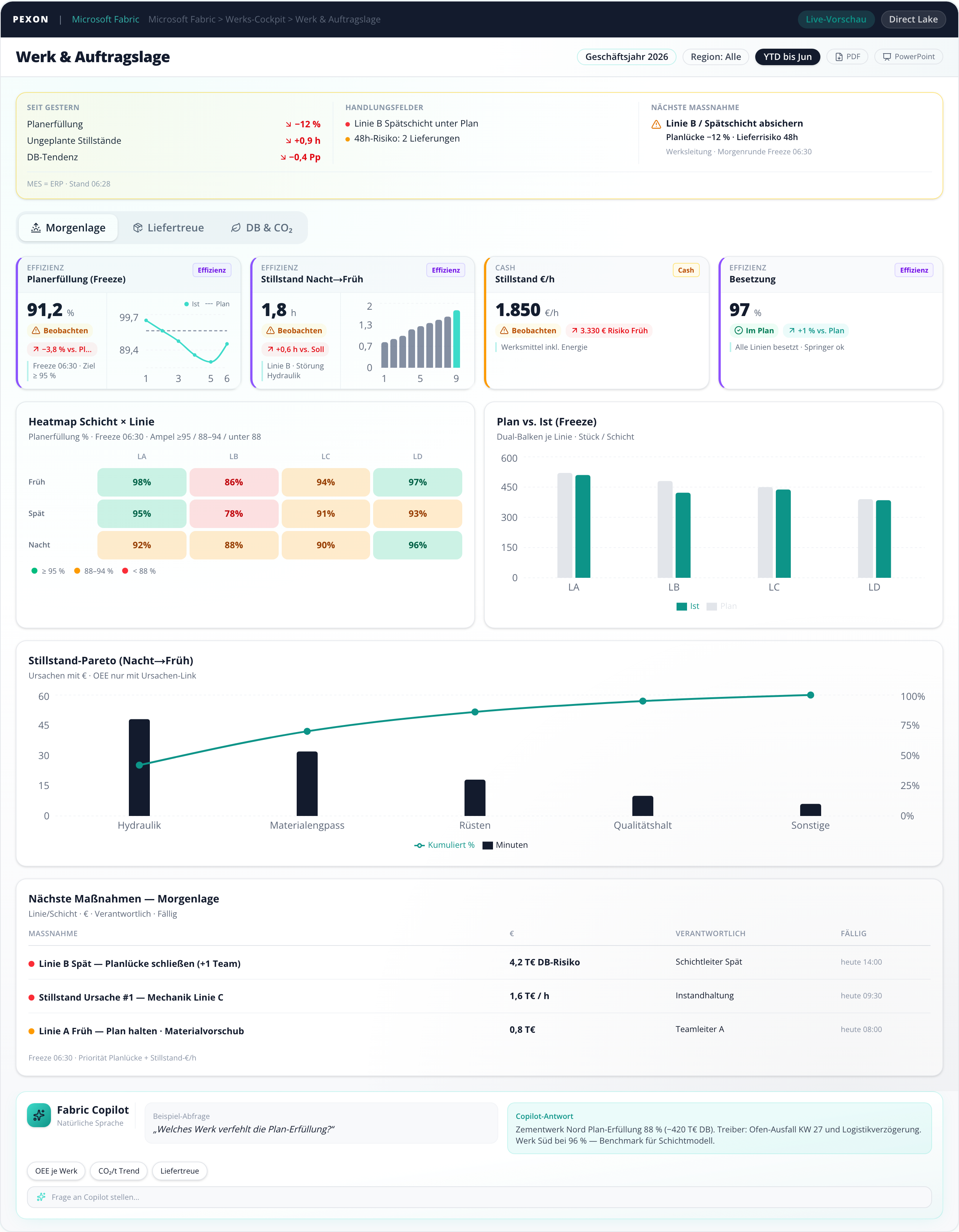This screenshot has height=1232, width=959.
Task: Click the PEXON logo
Action: 30,19
